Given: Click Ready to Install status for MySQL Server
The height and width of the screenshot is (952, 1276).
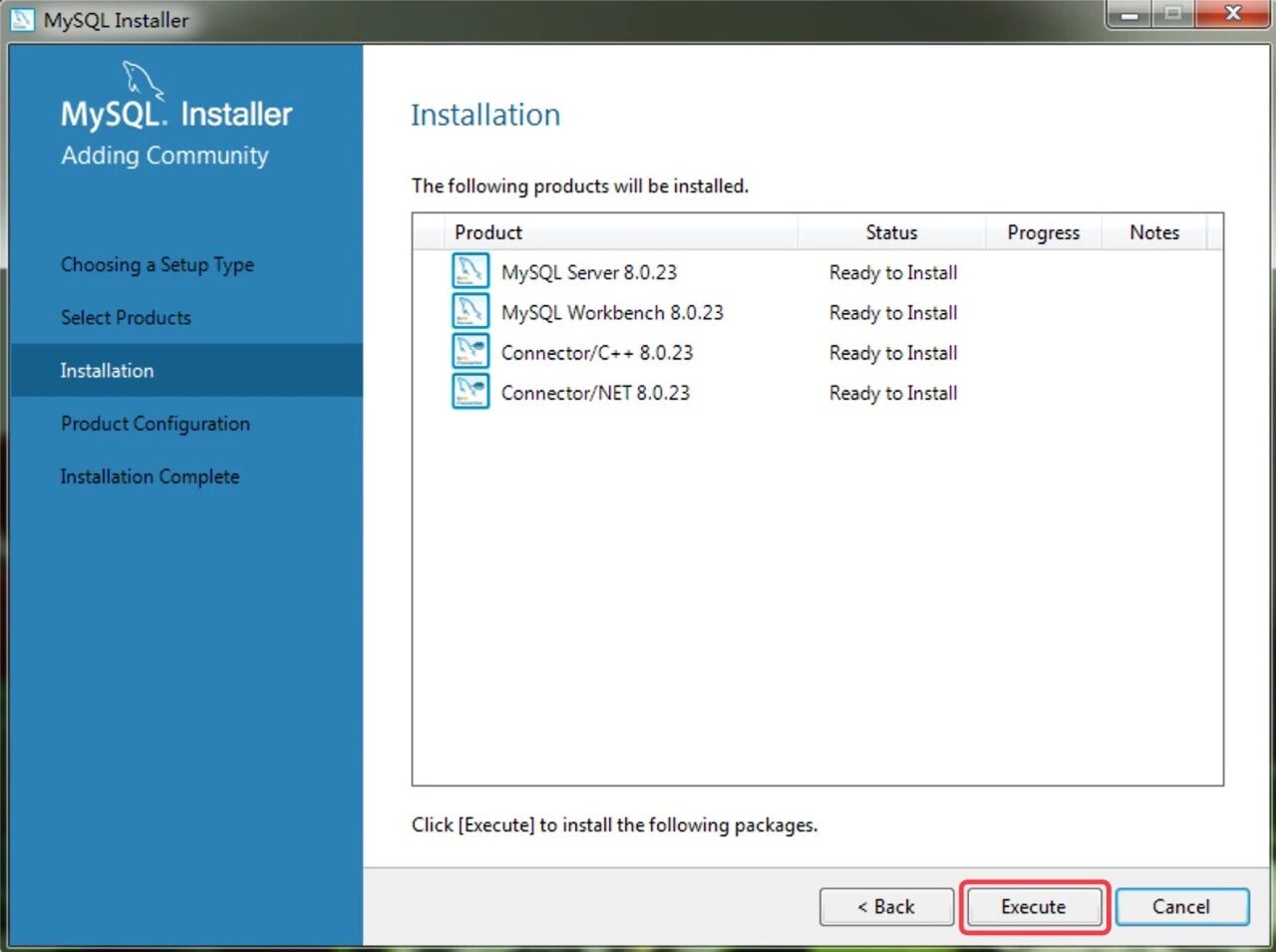Looking at the screenshot, I should pyautogui.click(x=893, y=272).
